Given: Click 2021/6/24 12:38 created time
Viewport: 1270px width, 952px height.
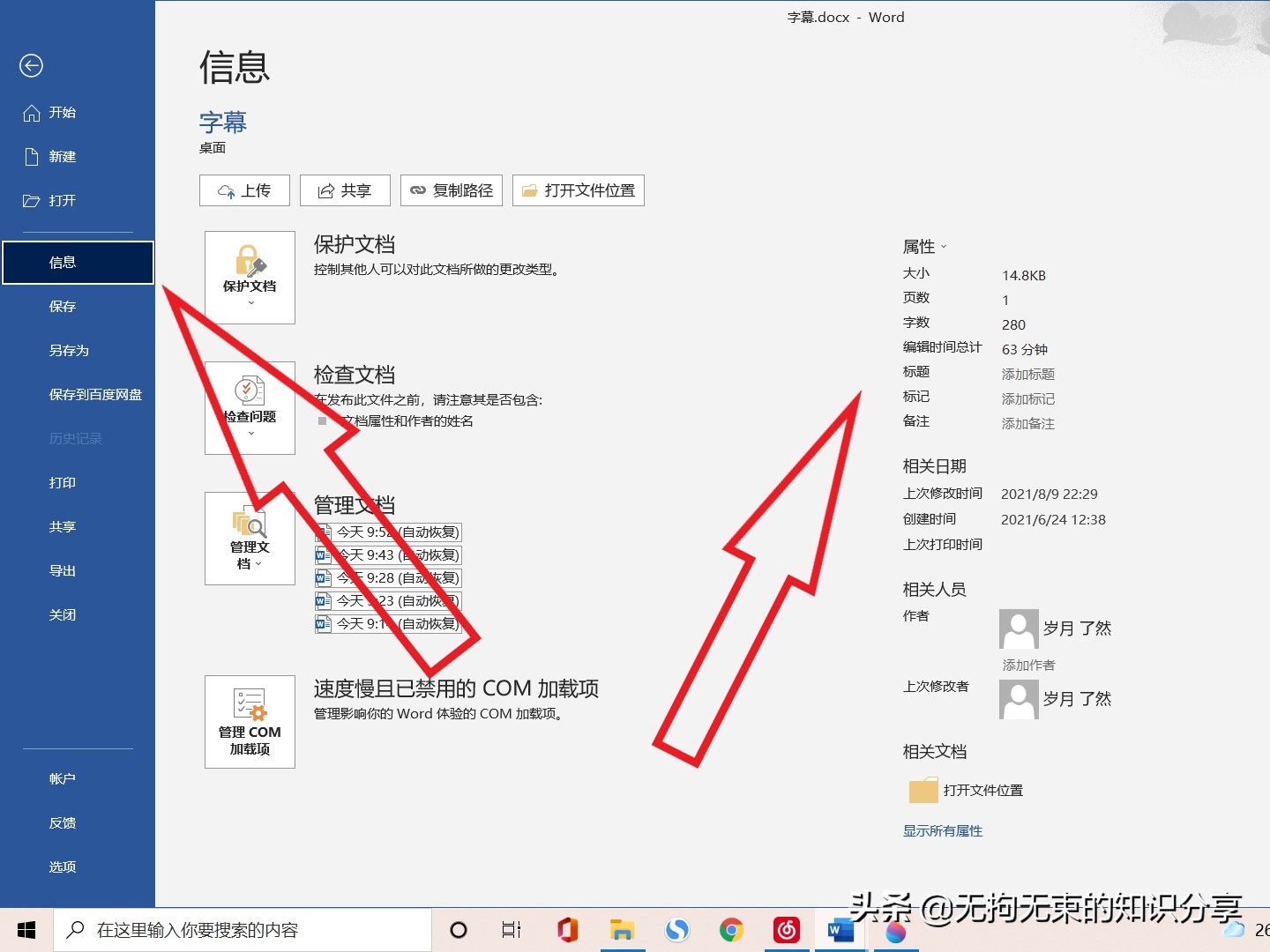Looking at the screenshot, I should point(1053,520).
